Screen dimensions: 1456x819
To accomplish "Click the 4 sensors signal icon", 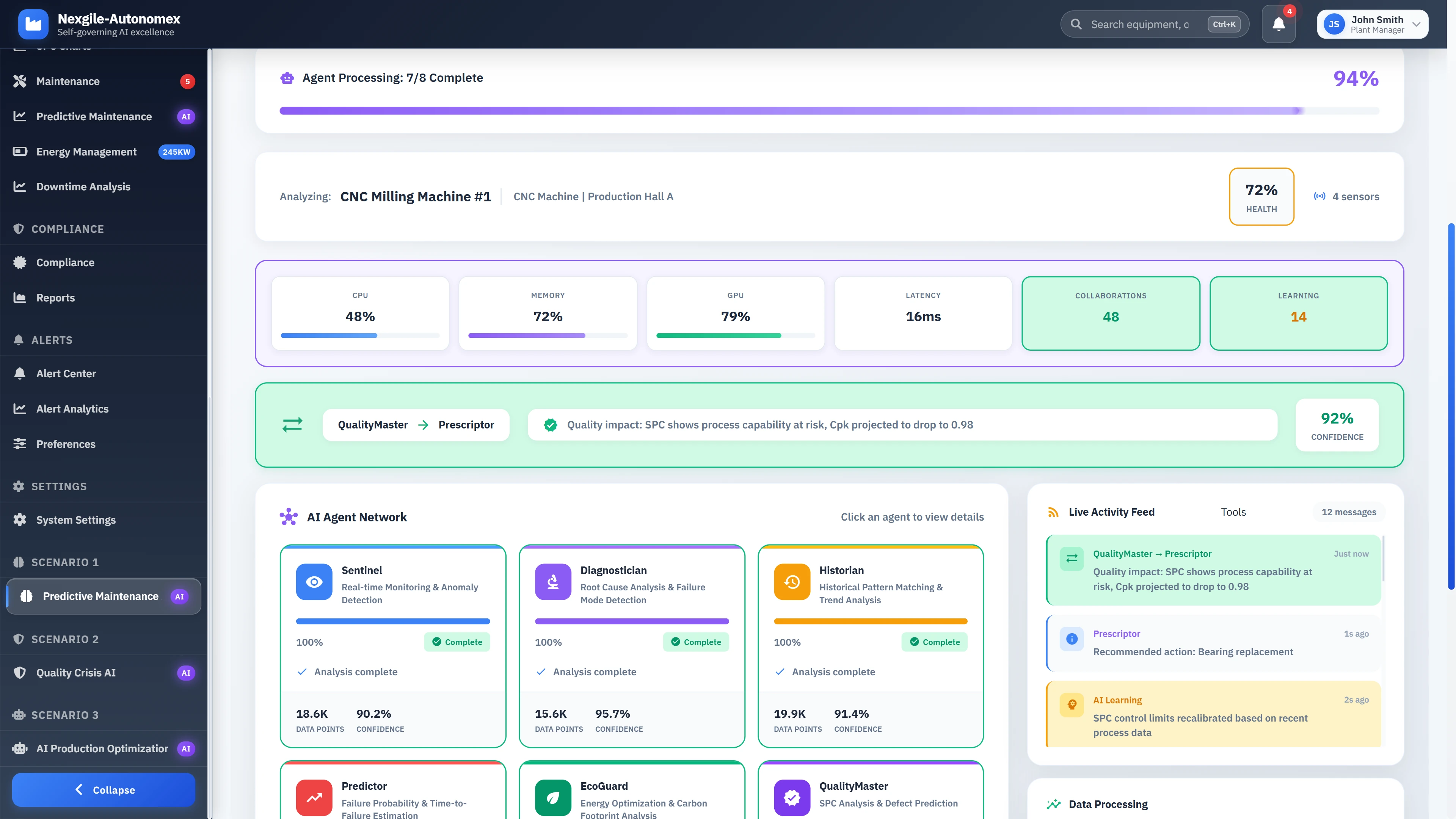I will 1319,196.
